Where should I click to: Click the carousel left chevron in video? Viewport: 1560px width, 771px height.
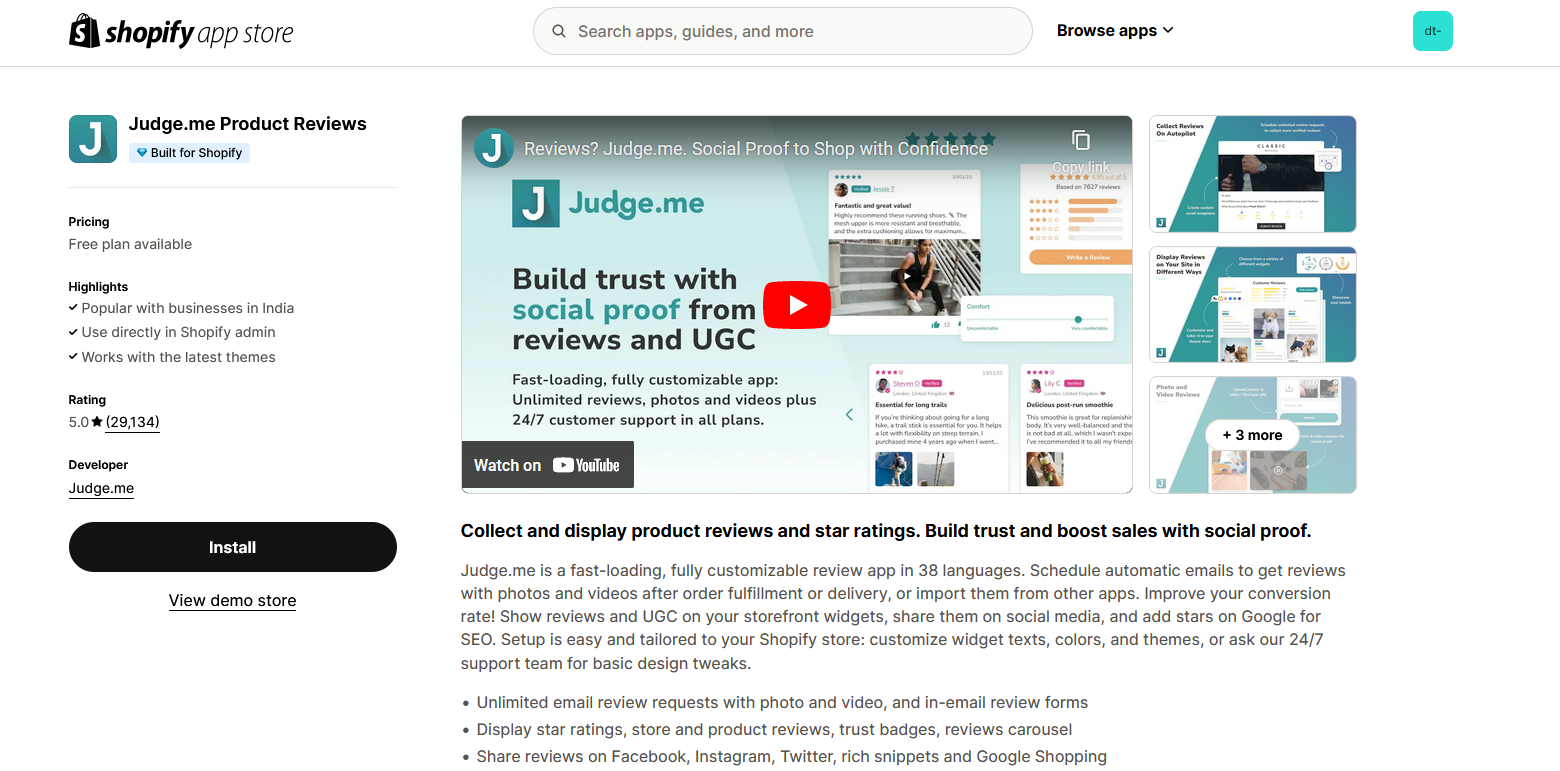pyautogui.click(x=849, y=414)
